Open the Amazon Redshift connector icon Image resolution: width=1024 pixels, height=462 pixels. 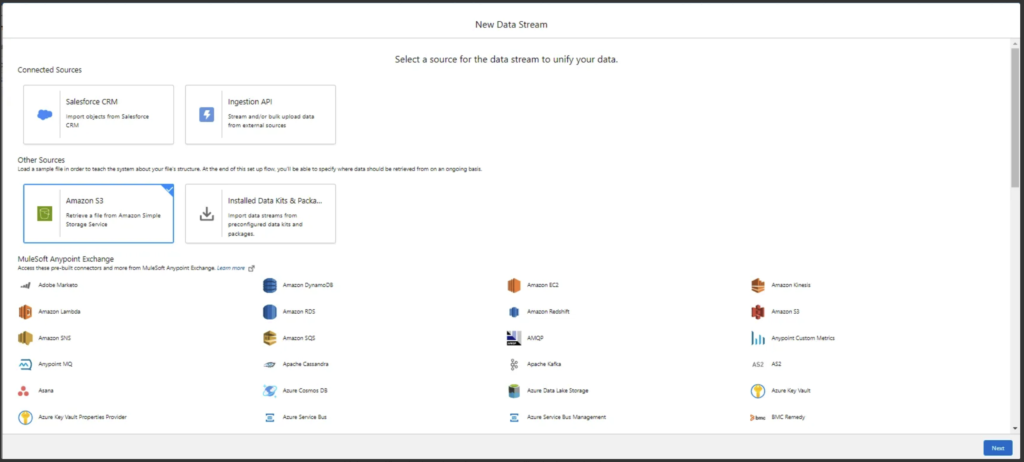pyautogui.click(x=514, y=312)
